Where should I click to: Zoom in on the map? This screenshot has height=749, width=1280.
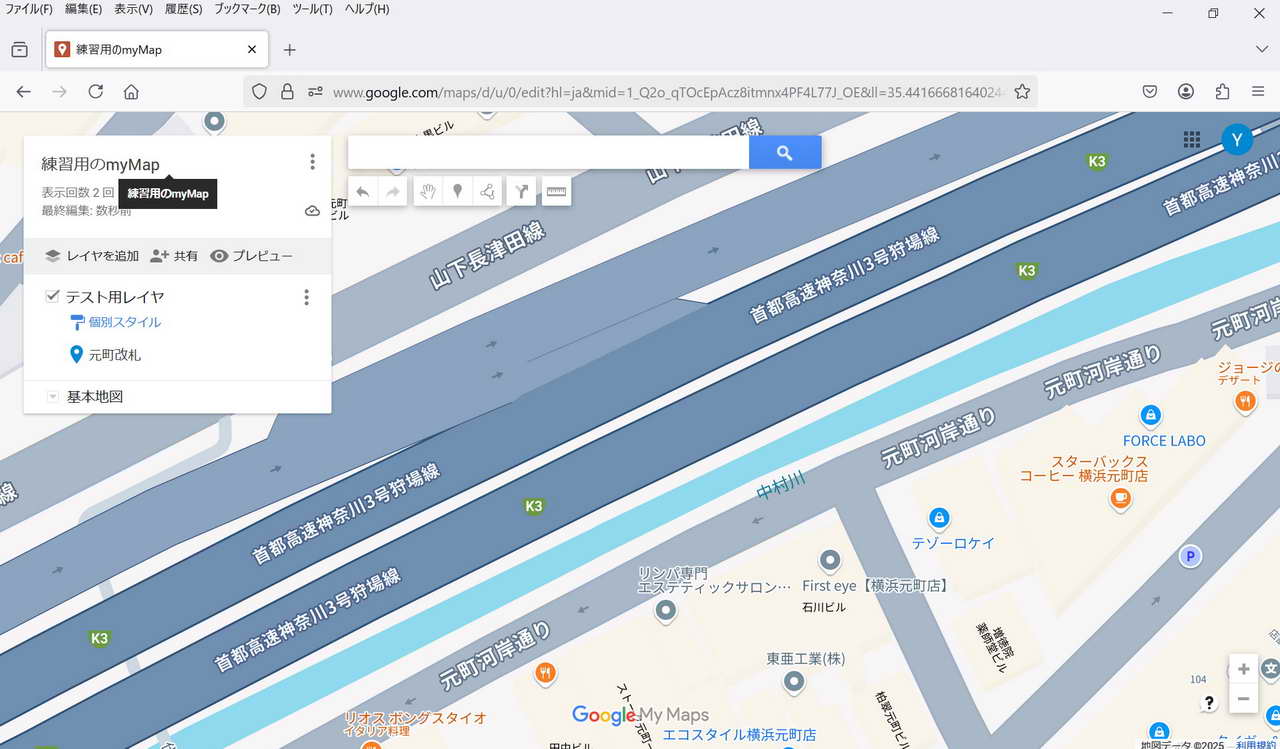tap(1243, 669)
